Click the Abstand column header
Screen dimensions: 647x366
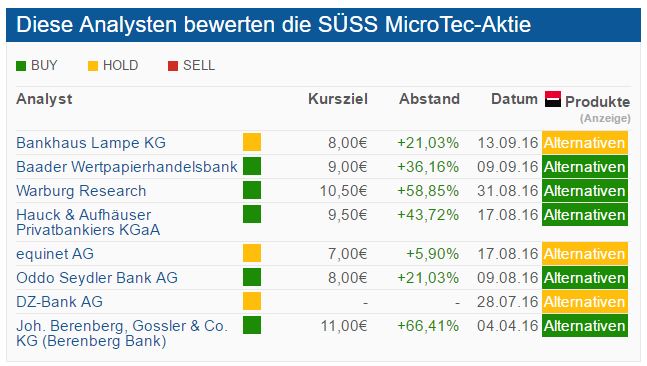pos(429,99)
